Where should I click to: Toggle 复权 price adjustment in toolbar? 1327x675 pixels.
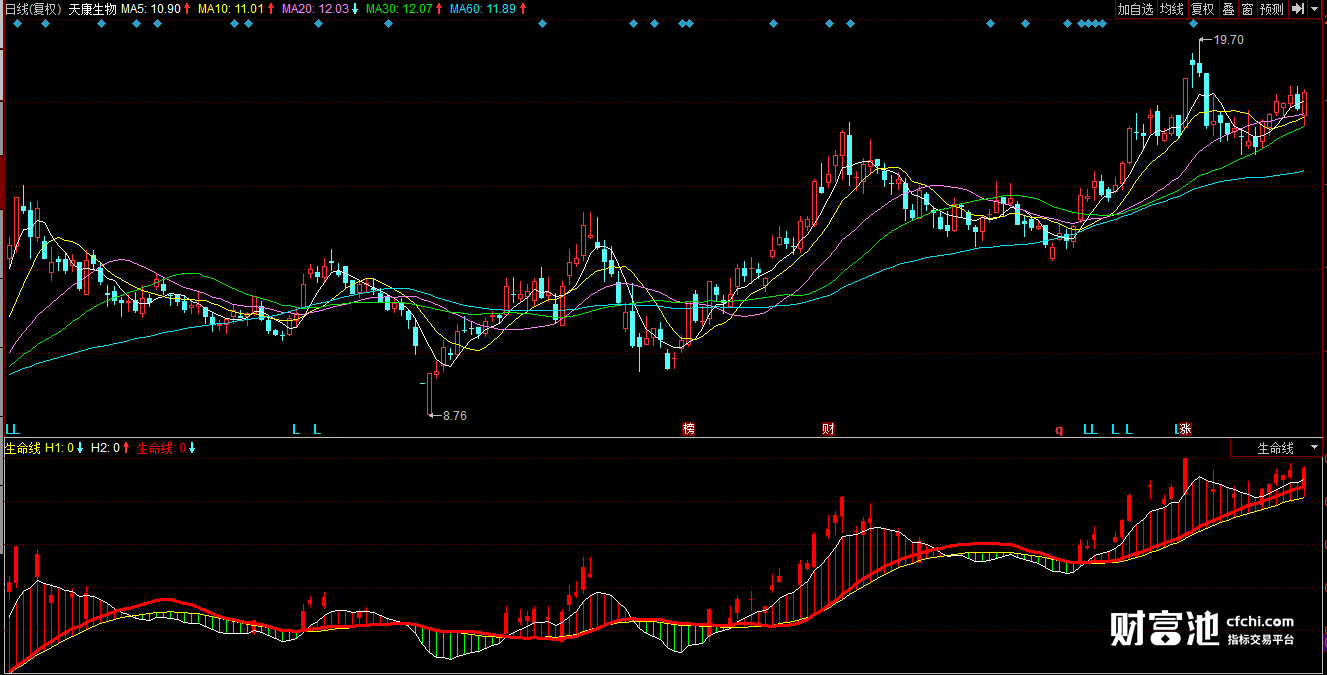point(1202,9)
